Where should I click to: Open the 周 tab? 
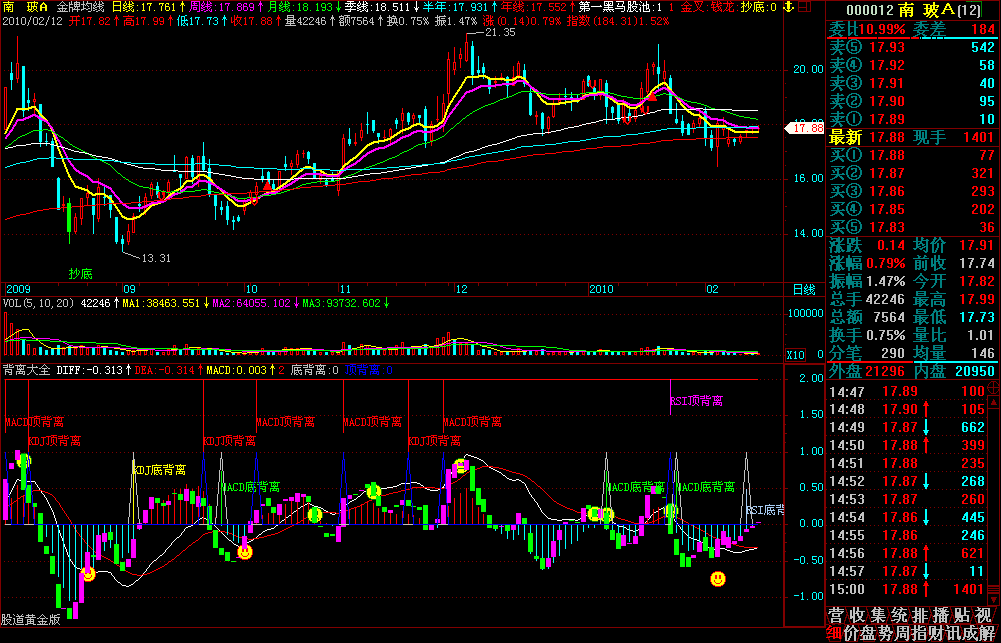point(901,633)
